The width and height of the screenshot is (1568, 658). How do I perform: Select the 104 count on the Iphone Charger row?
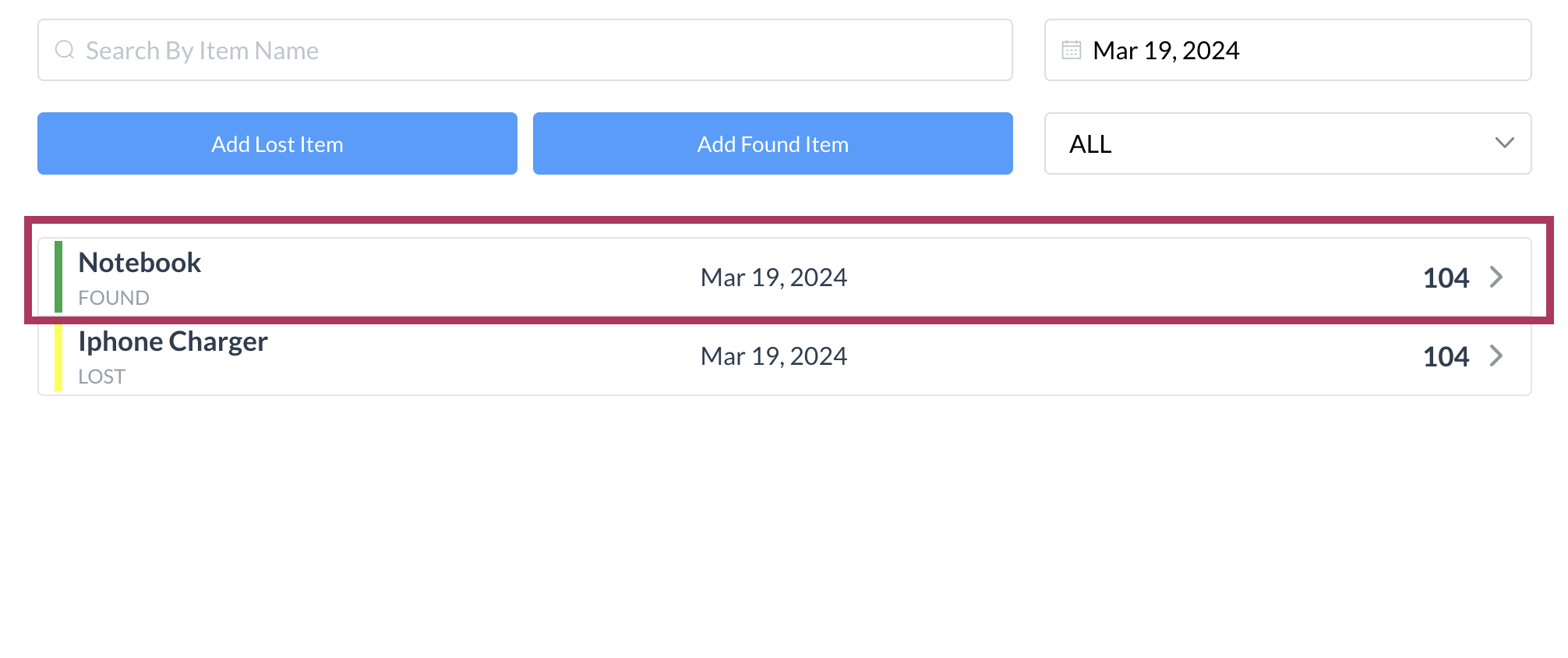click(x=1446, y=356)
